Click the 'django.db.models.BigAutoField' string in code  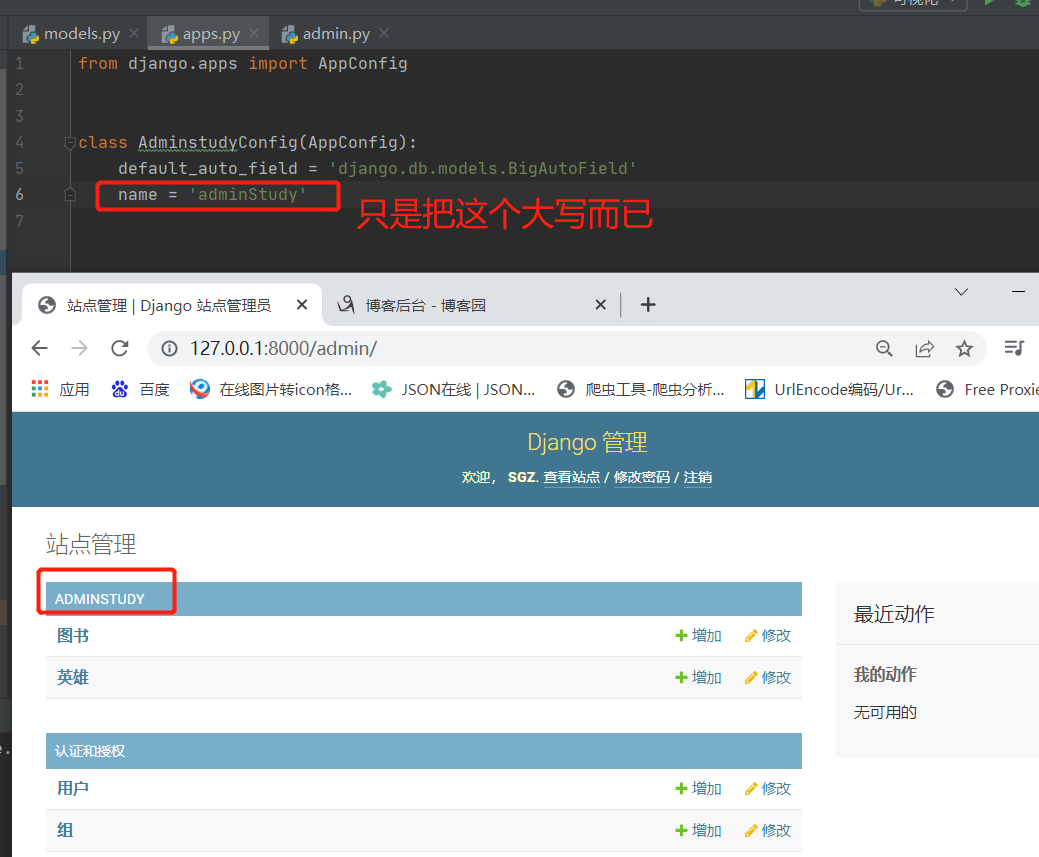point(482,168)
